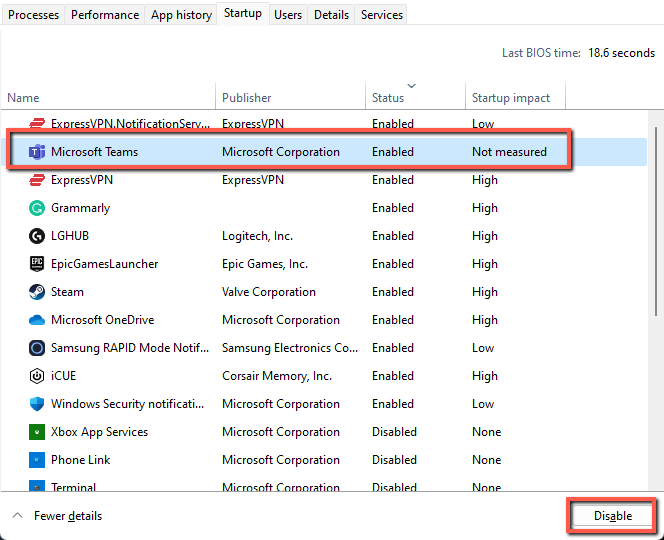Screen dimensions: 664x540
Task: Click the Microsoft OneDrive cloud icon
Action: click(37, 320)
